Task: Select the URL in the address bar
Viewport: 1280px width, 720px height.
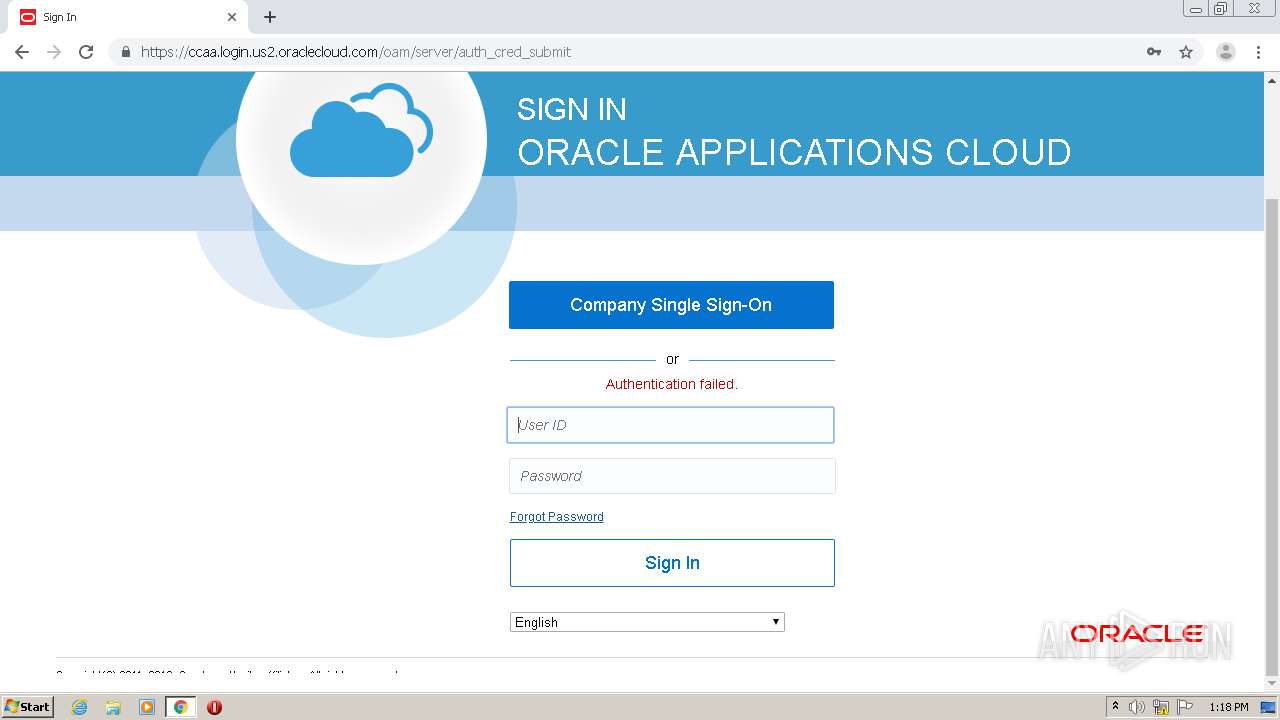Action: [x=356, y=52]
